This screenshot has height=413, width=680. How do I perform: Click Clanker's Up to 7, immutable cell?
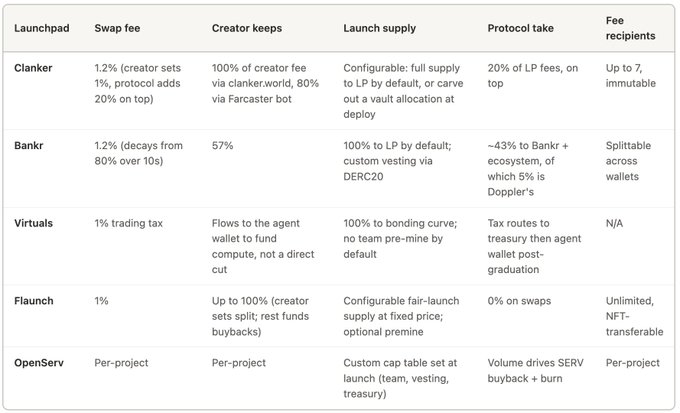click(x=631, y=75)
